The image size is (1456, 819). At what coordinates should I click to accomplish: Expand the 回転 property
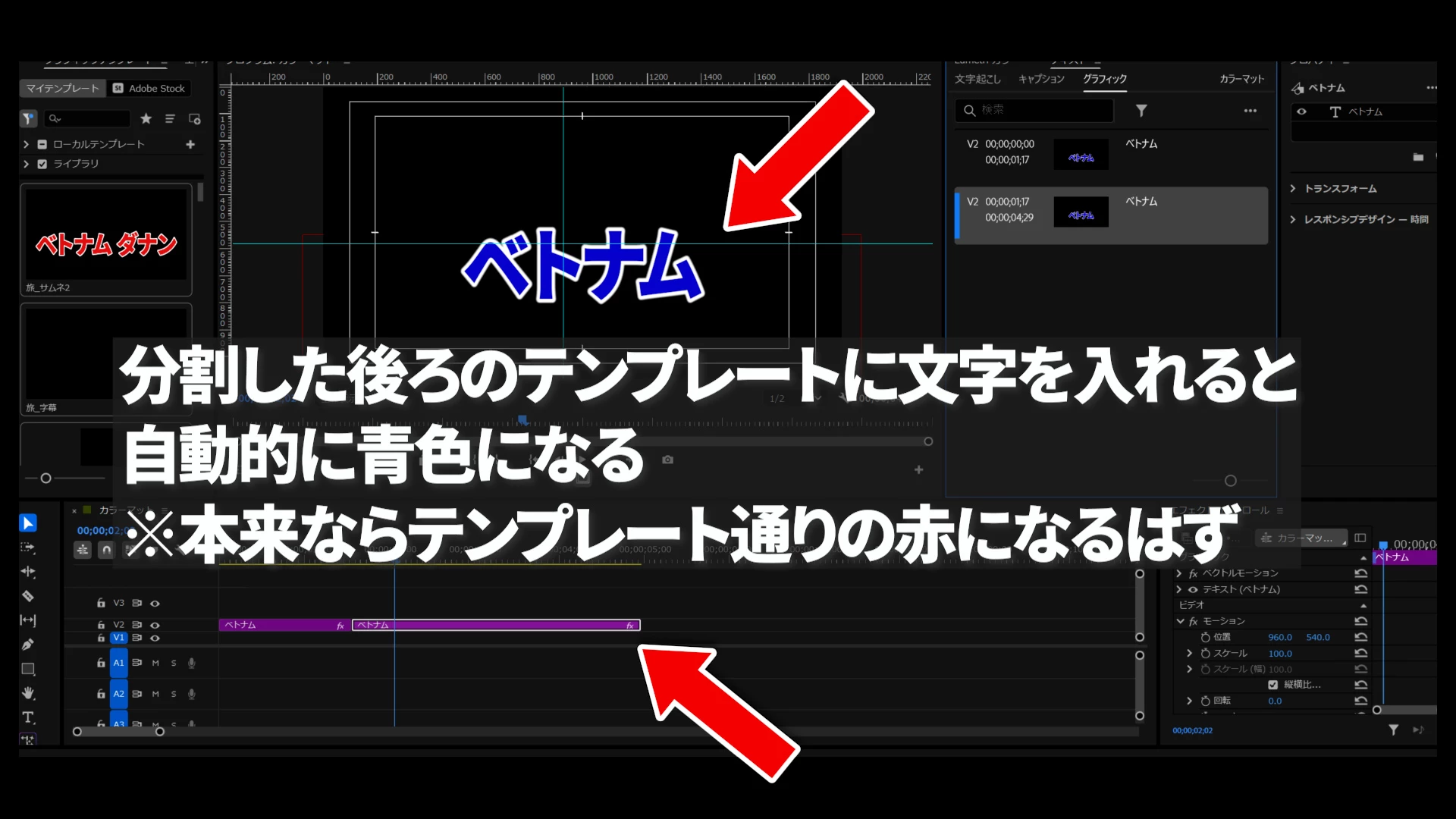point(1189,701)
